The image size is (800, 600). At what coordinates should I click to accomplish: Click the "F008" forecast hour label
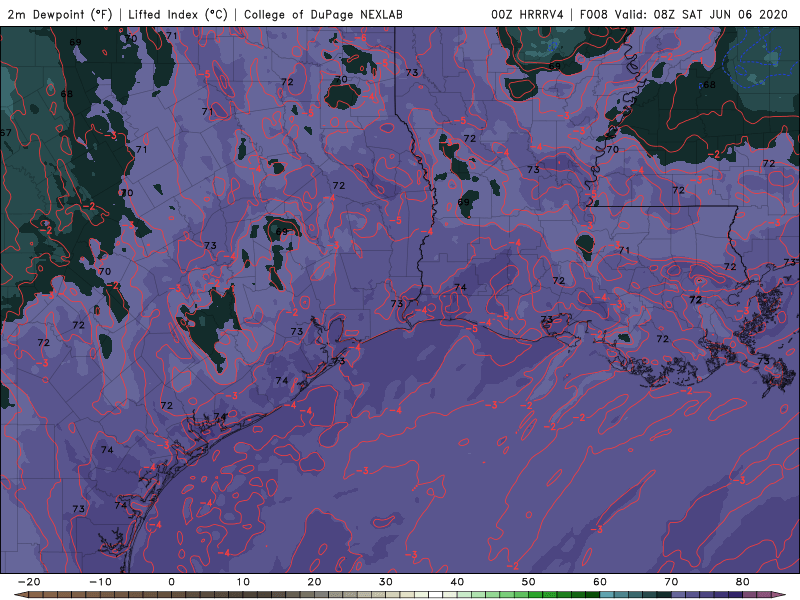coord(594,15)
